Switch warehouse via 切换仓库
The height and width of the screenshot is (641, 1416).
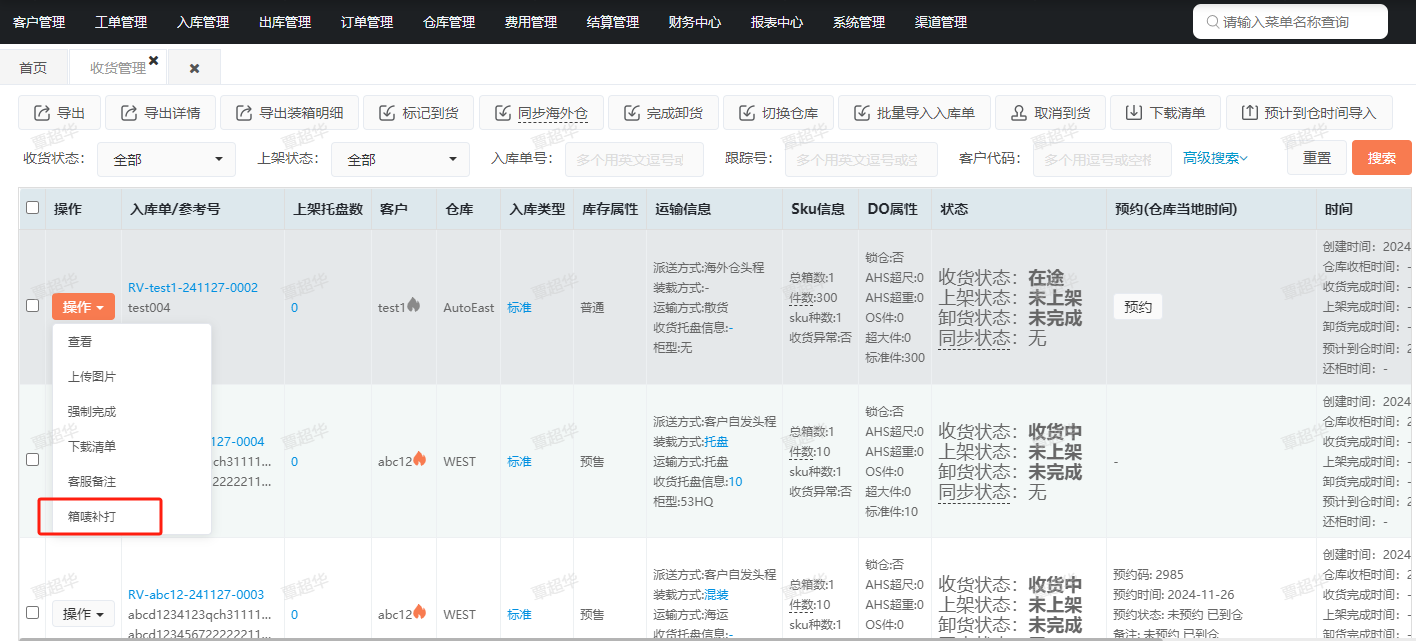(x=777, y=113)
